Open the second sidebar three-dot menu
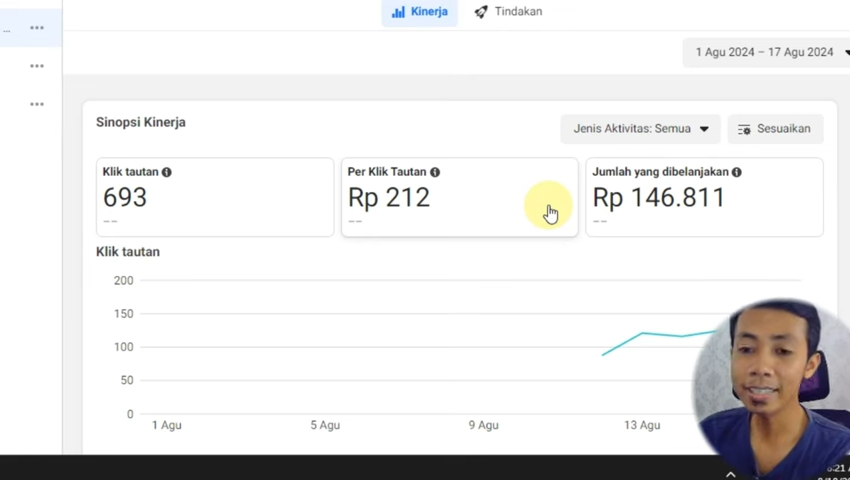850x480 pixels. [x=37, y=66]
